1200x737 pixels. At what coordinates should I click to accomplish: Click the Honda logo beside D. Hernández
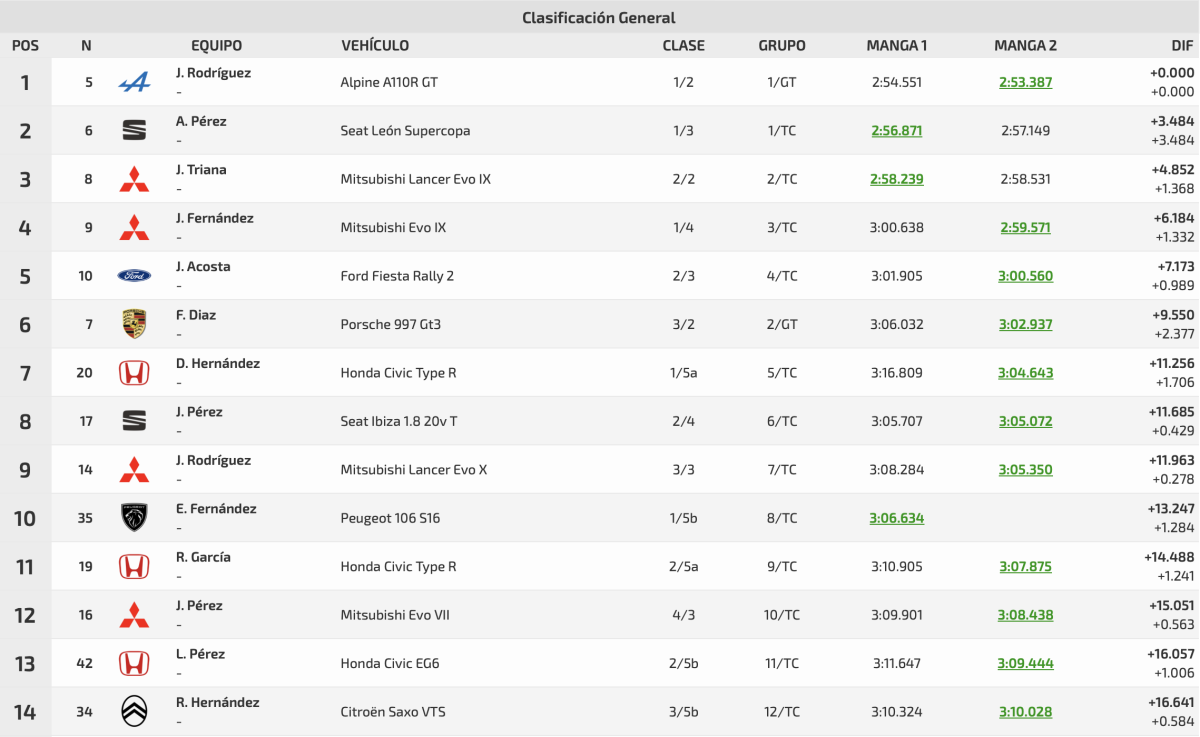click(x=134, y=373)
